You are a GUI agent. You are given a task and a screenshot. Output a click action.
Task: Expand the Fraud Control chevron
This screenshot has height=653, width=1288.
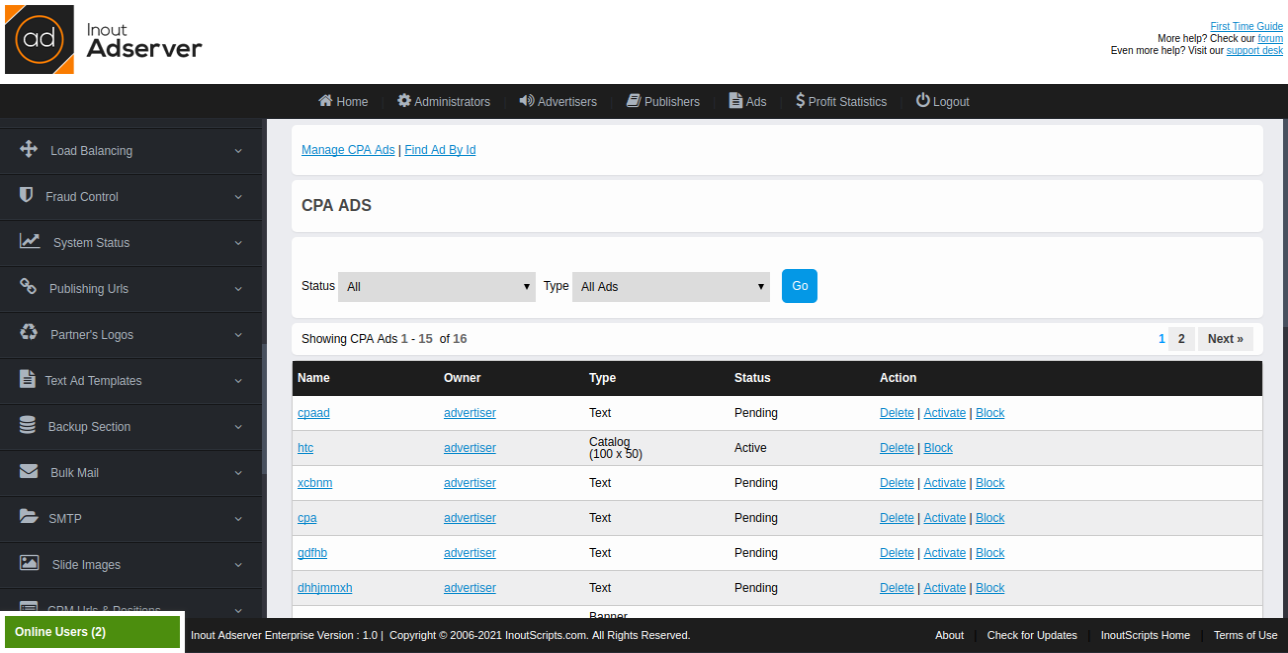tap(238, 197)
